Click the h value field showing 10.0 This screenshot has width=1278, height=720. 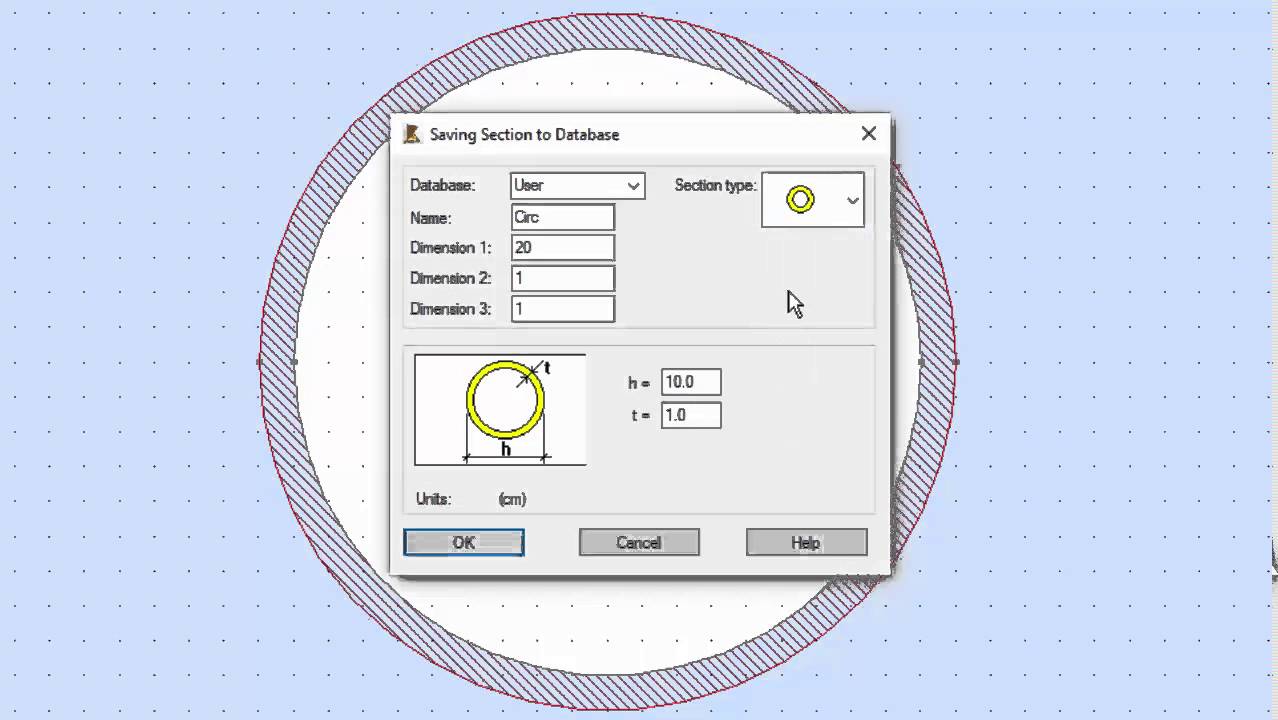click(691, 382)
